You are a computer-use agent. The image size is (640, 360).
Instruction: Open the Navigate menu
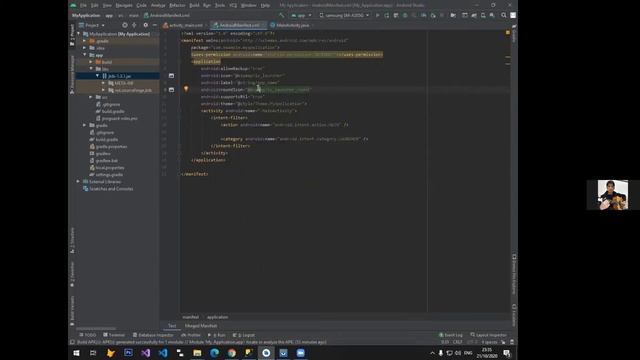point(124,5)
